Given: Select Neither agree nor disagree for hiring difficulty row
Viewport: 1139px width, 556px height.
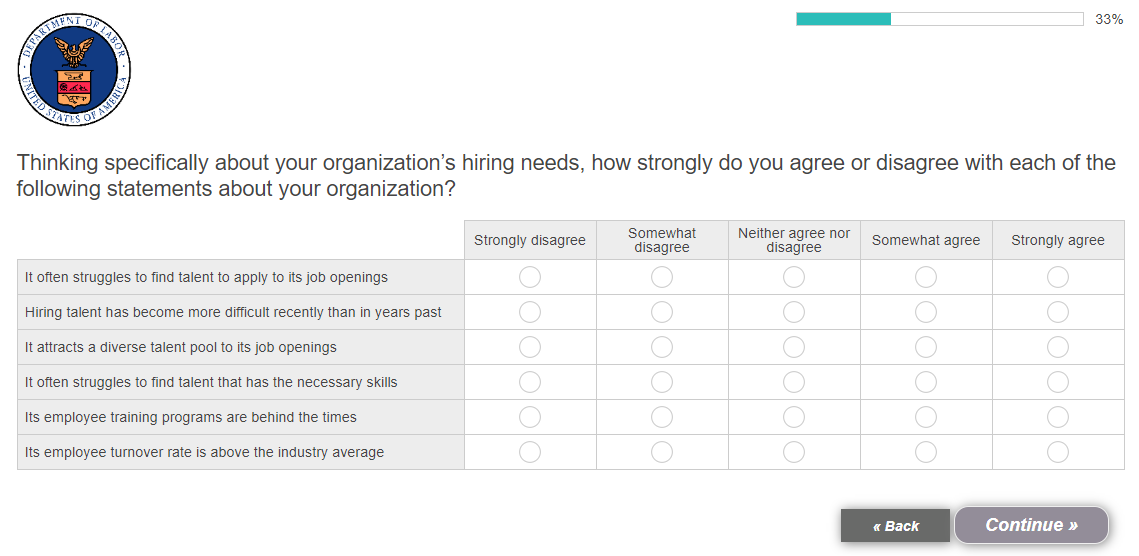Looking at the screenshot, I should point(794,312).
